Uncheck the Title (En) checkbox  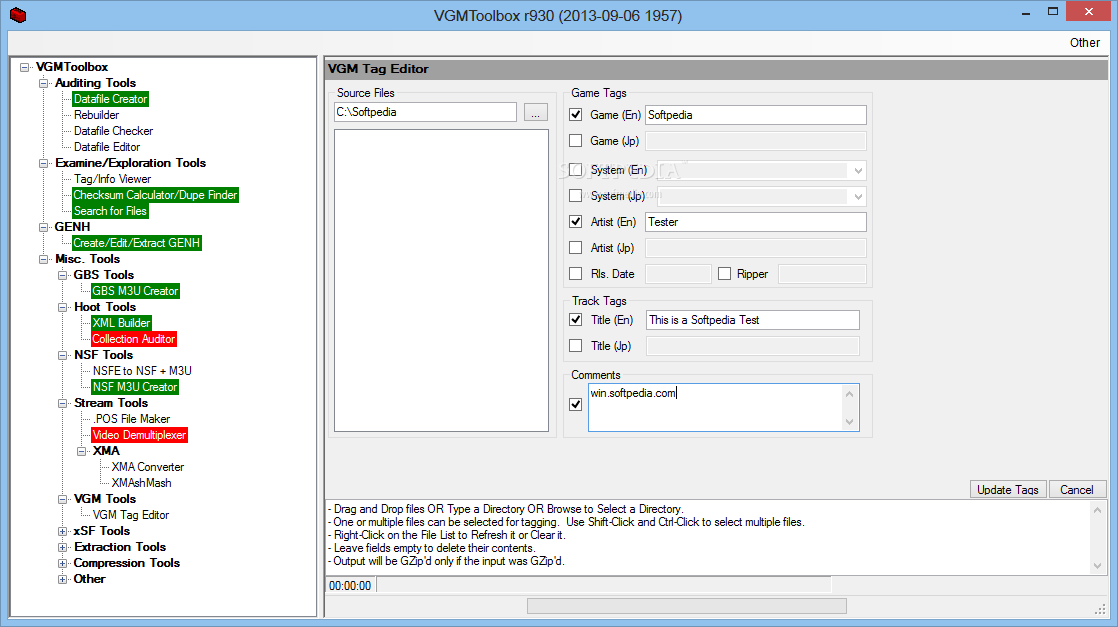point(576,320)
